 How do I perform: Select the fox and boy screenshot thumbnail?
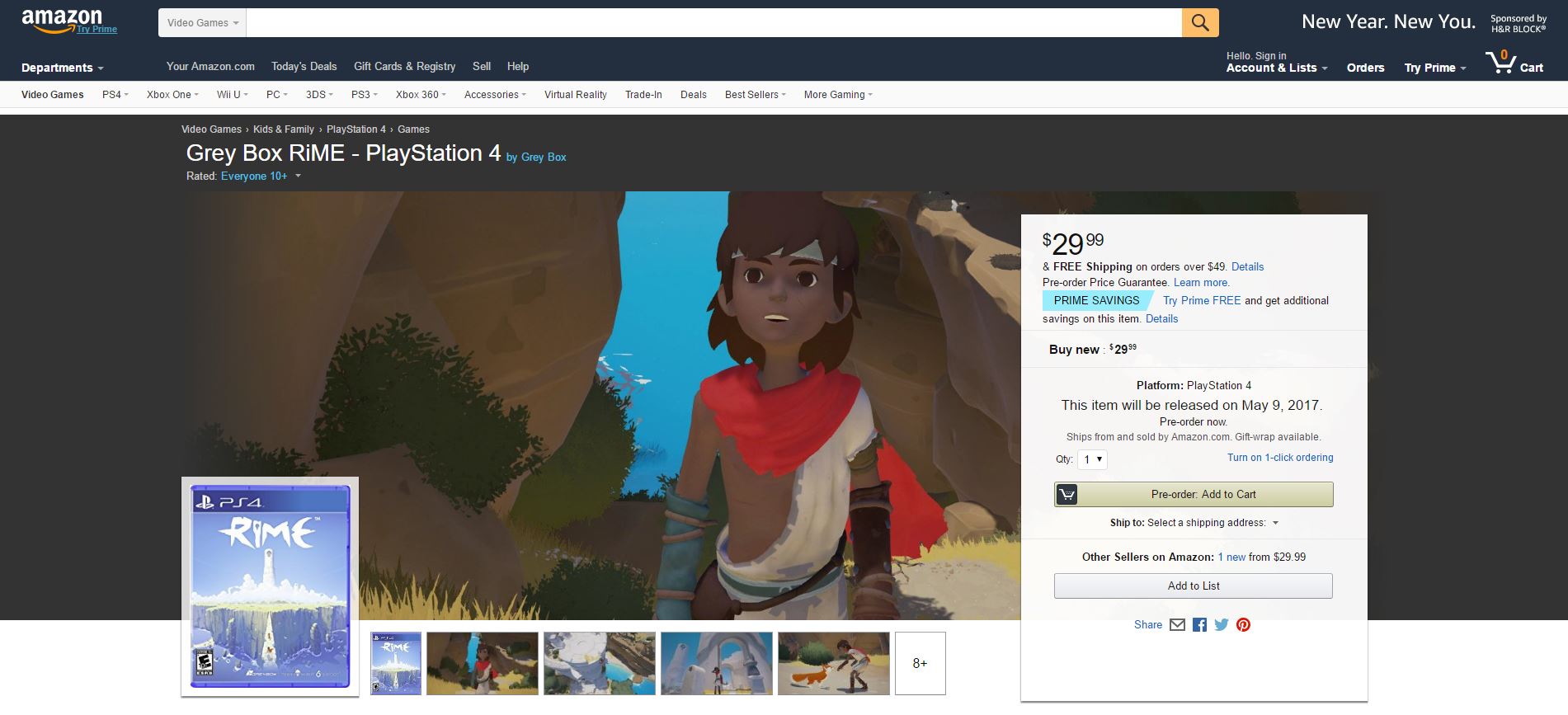(833, 663)
